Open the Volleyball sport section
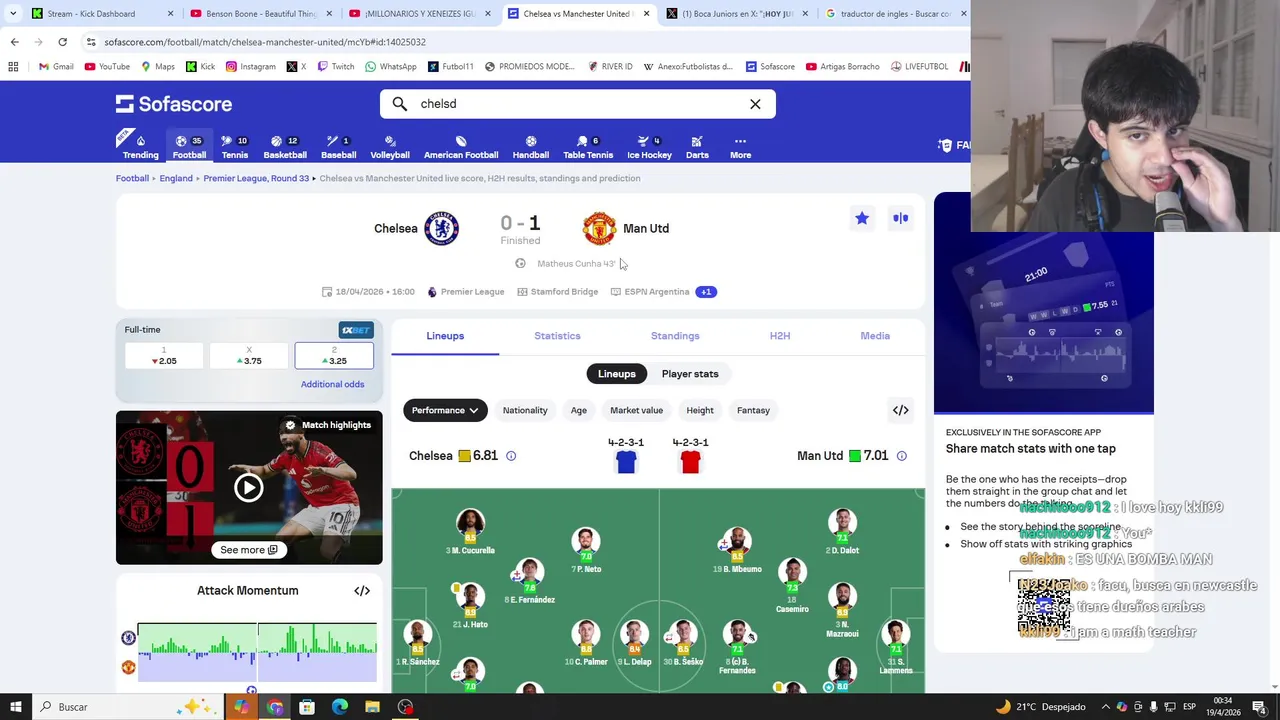Screen dimensions: 1280x720 390,147
